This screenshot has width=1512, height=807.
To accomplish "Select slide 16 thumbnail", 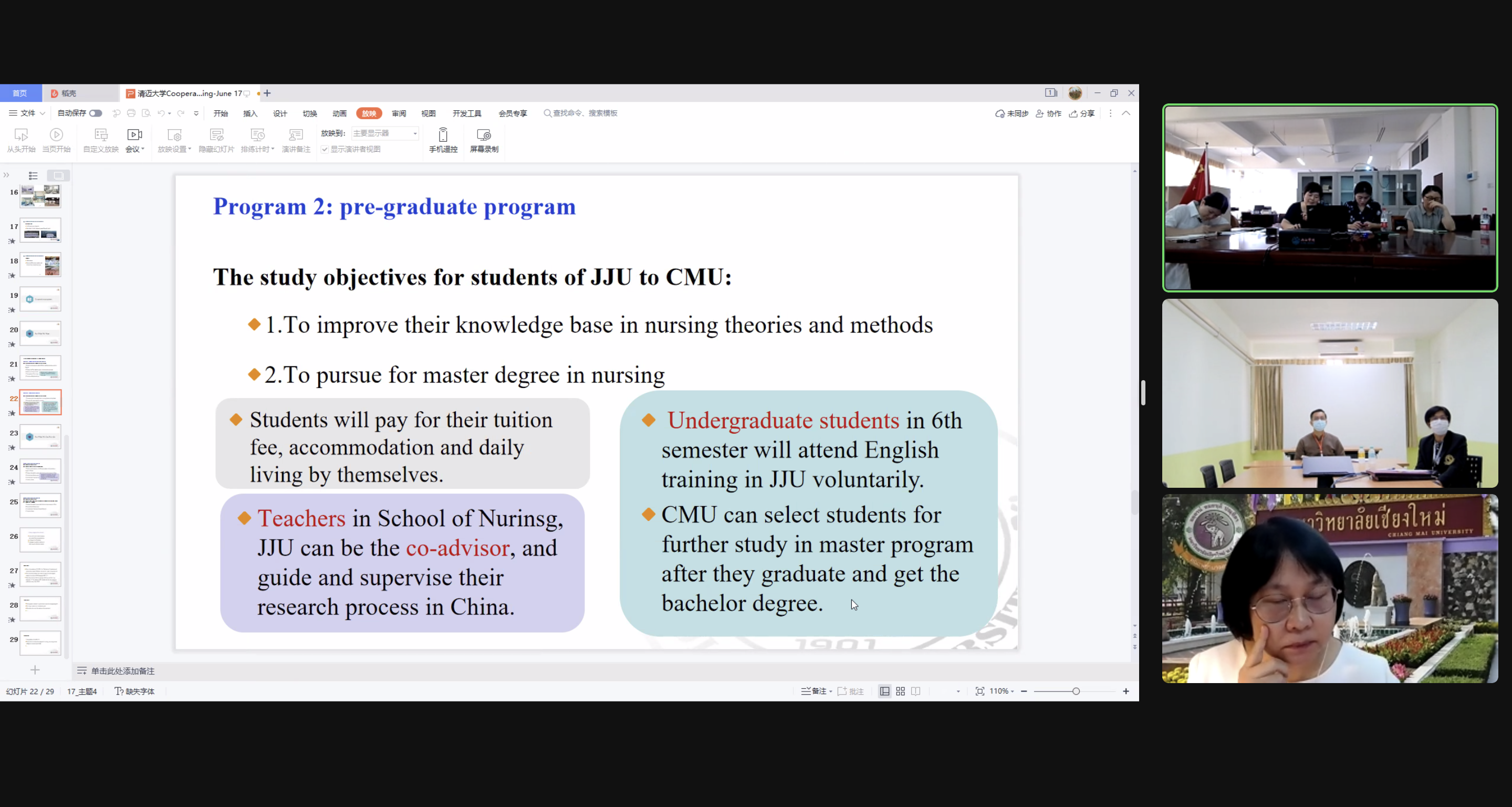I will [x=40, y=196].
